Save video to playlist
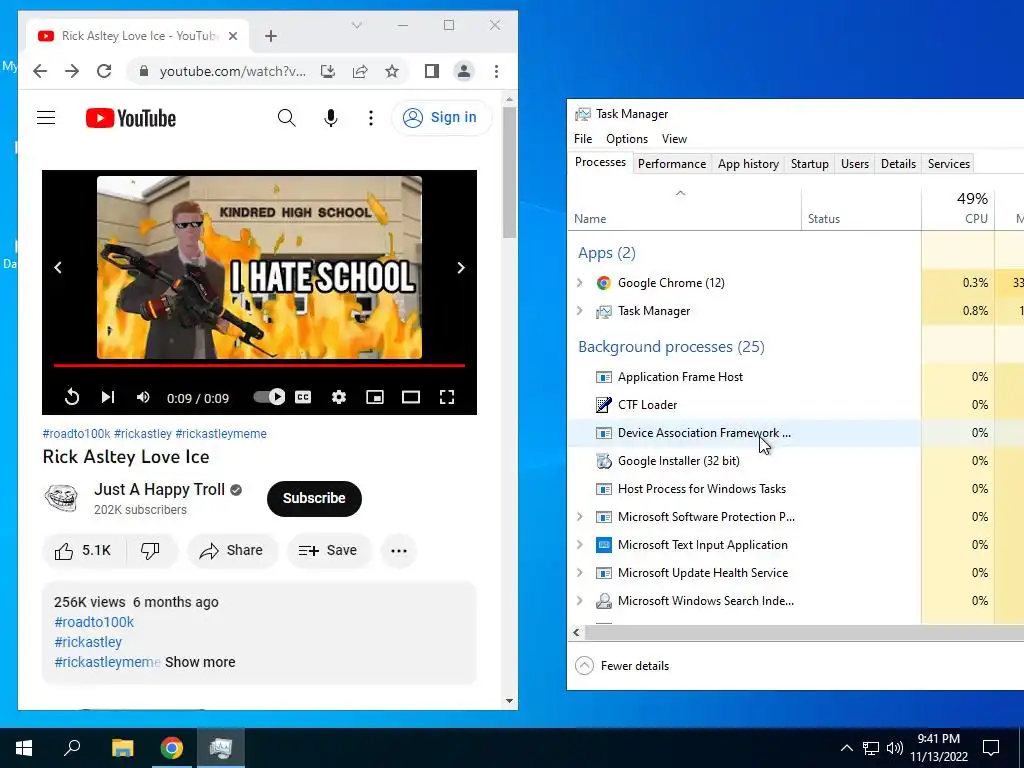Image resolution: width=1024 pixels, height=768 pixels. (328, 551)
